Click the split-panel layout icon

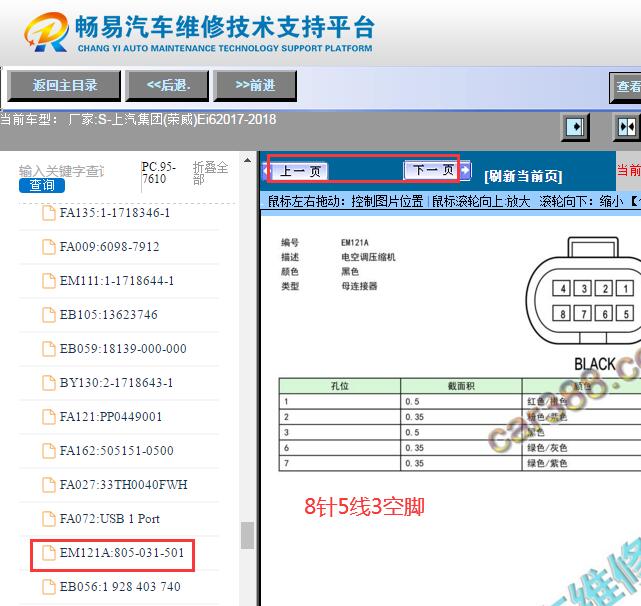tap(626, 127)
